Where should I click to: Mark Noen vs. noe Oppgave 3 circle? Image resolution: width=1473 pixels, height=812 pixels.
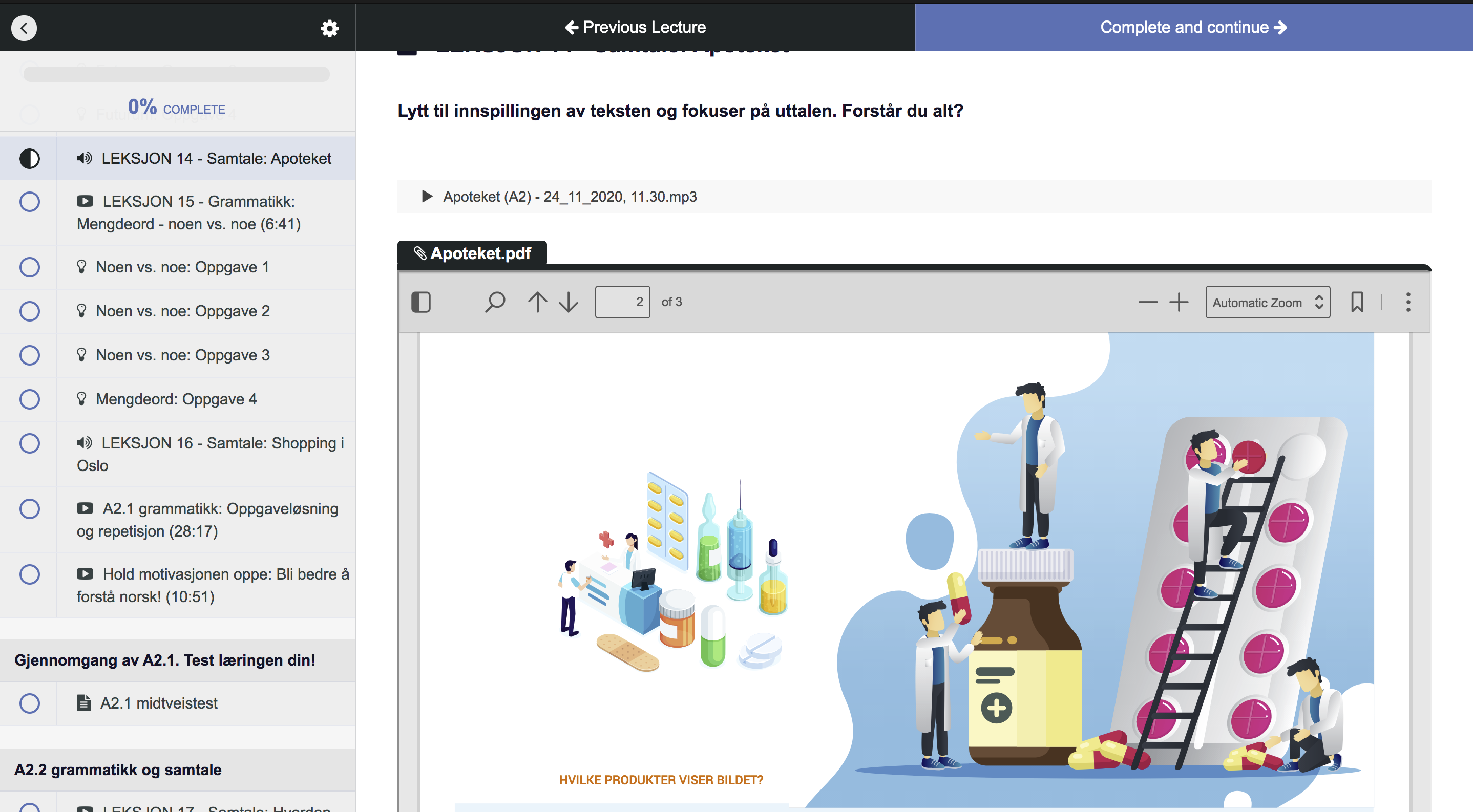coord(30,355)
